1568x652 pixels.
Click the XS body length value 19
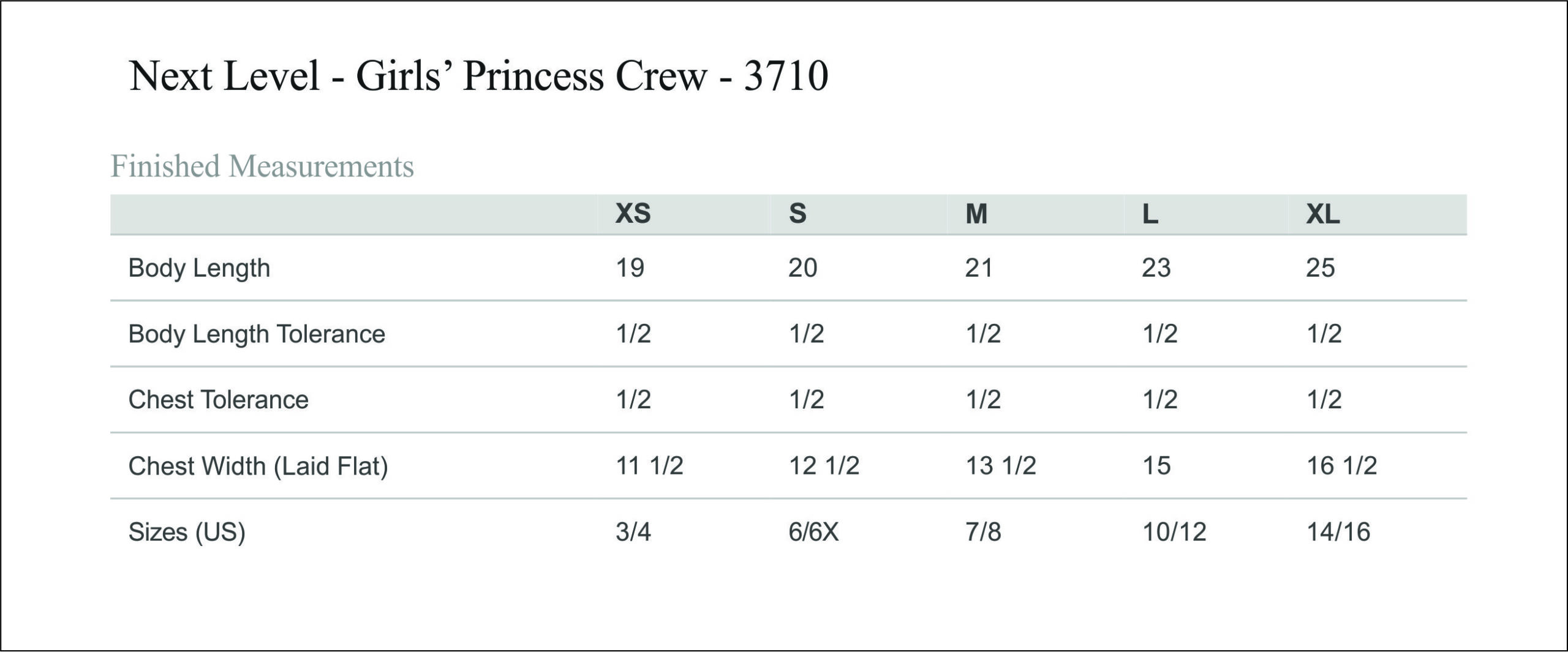coord(630,268)
